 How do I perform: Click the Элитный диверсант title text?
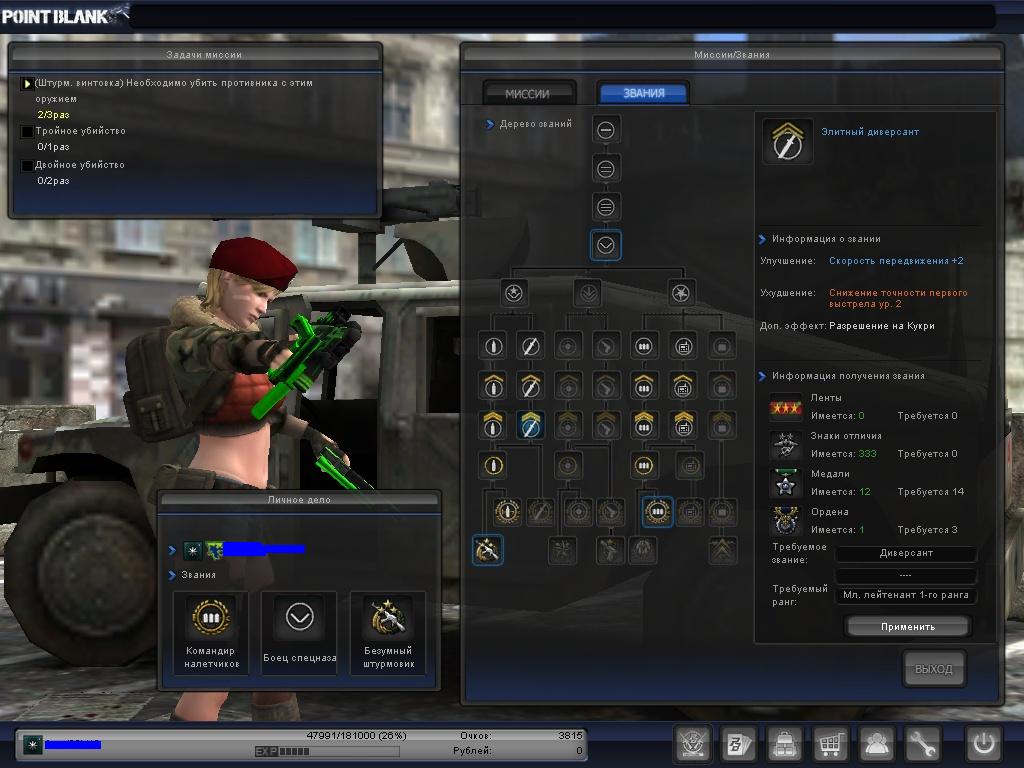pyautogui.click(x=870, y=132)
